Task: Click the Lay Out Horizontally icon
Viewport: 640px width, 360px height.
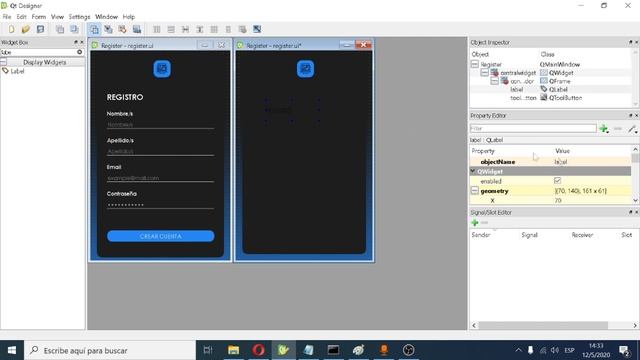Action: 157,29
